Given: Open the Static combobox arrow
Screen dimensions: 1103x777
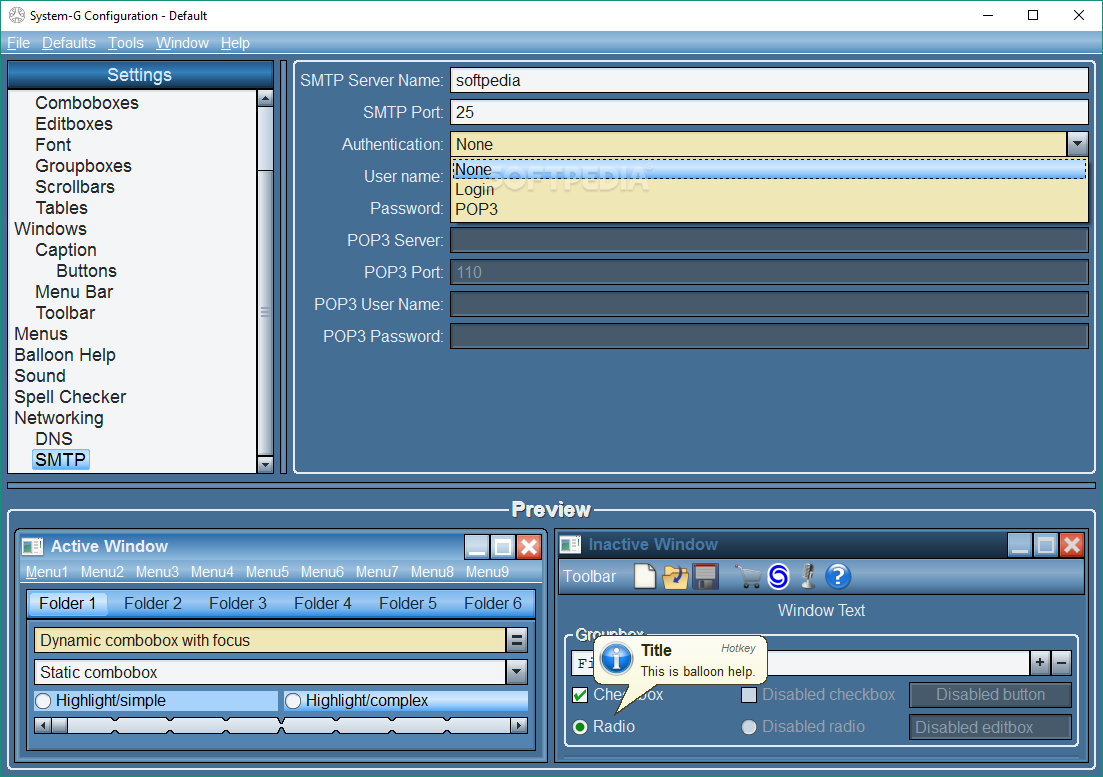Looking at the screenshot, I should tap(517, 672).
